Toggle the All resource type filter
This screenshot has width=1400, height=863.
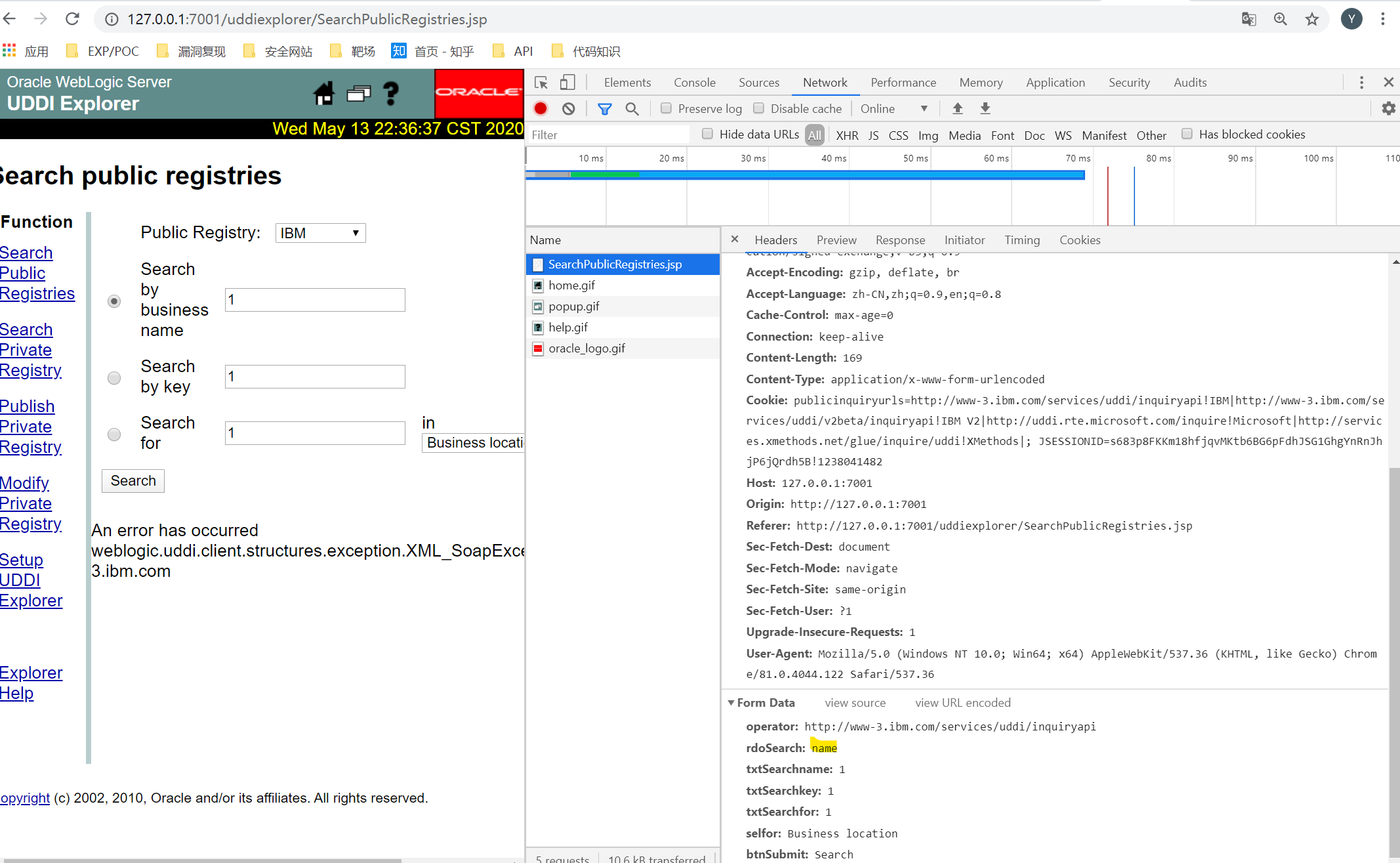click(815, 135)
